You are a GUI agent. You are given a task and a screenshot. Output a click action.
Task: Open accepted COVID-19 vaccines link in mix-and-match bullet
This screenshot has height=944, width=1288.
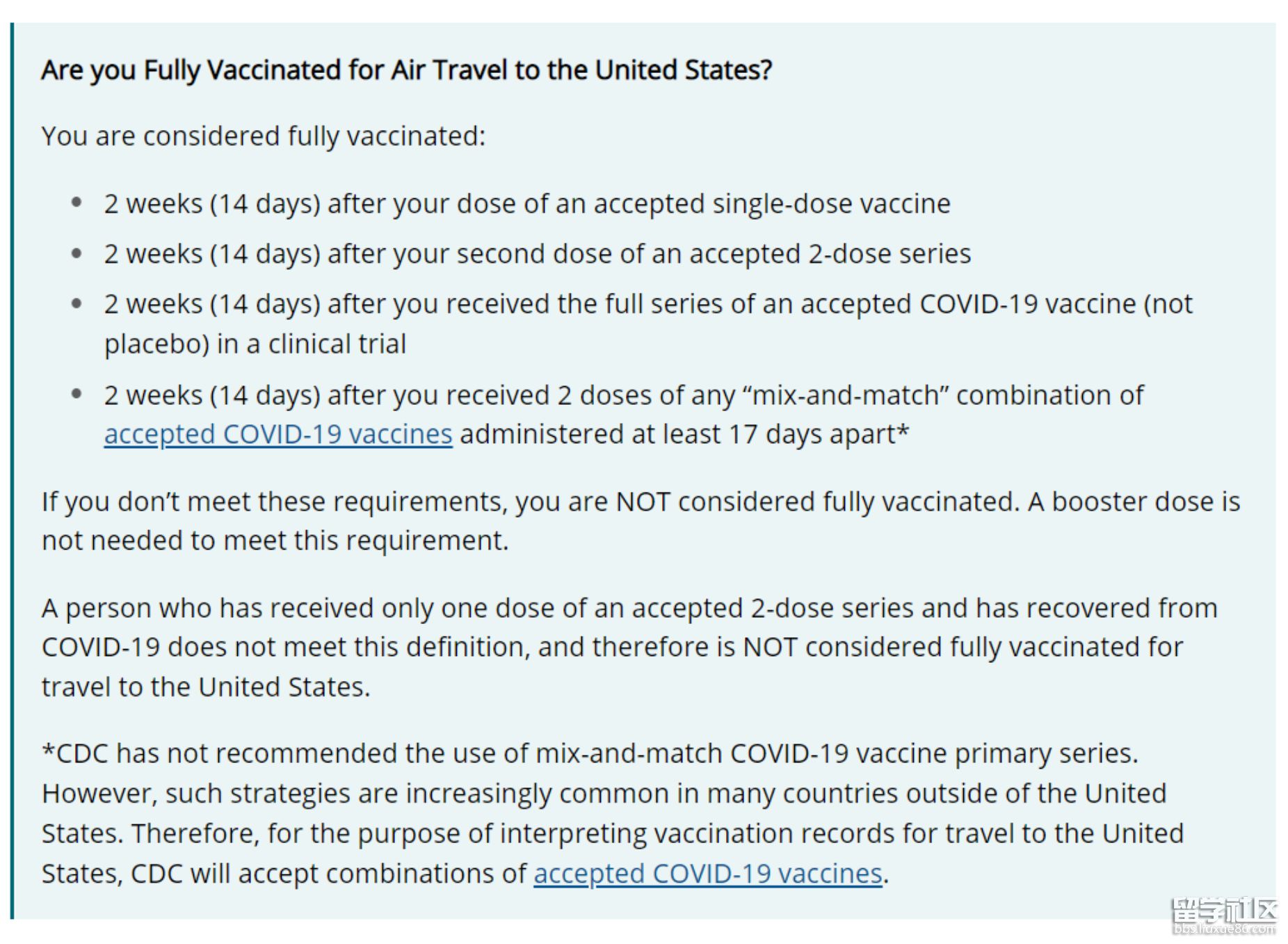[x=278, y=434]
